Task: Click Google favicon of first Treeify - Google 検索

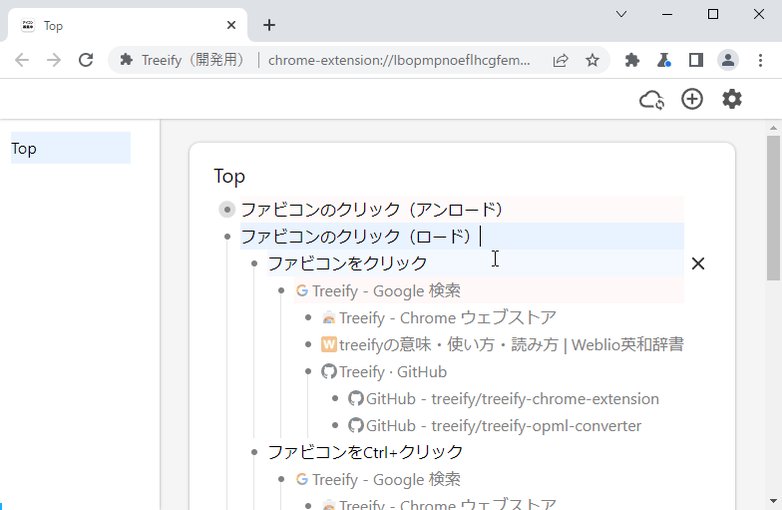Action: (x=302, y=291)
